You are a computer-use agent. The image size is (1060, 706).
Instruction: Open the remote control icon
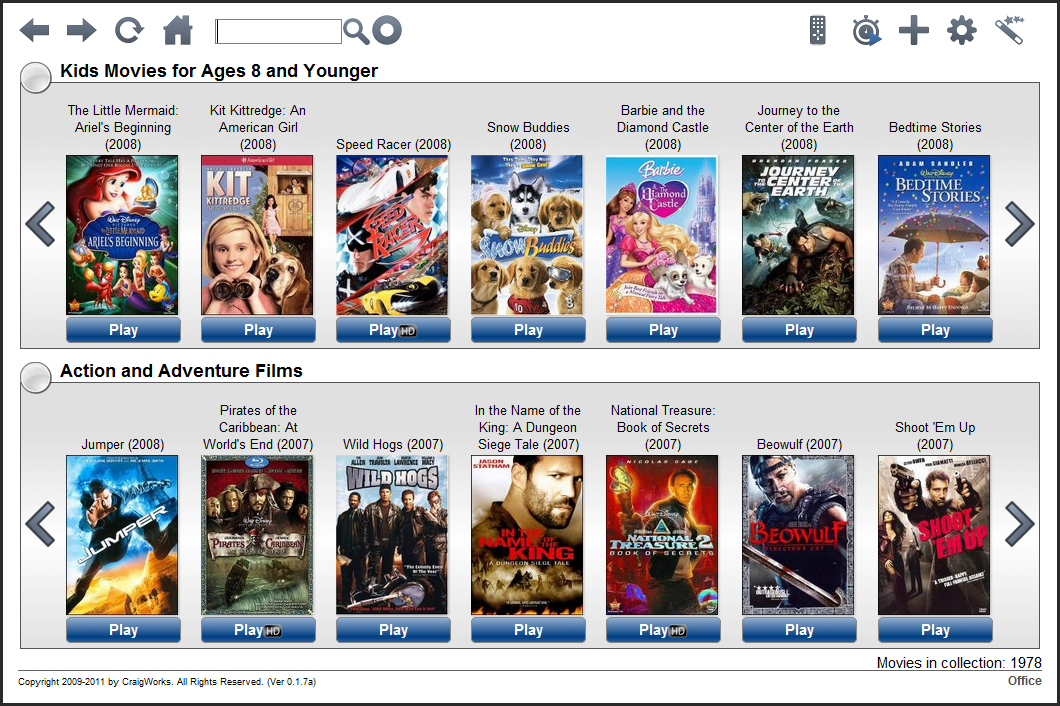[x=818, y=30]
